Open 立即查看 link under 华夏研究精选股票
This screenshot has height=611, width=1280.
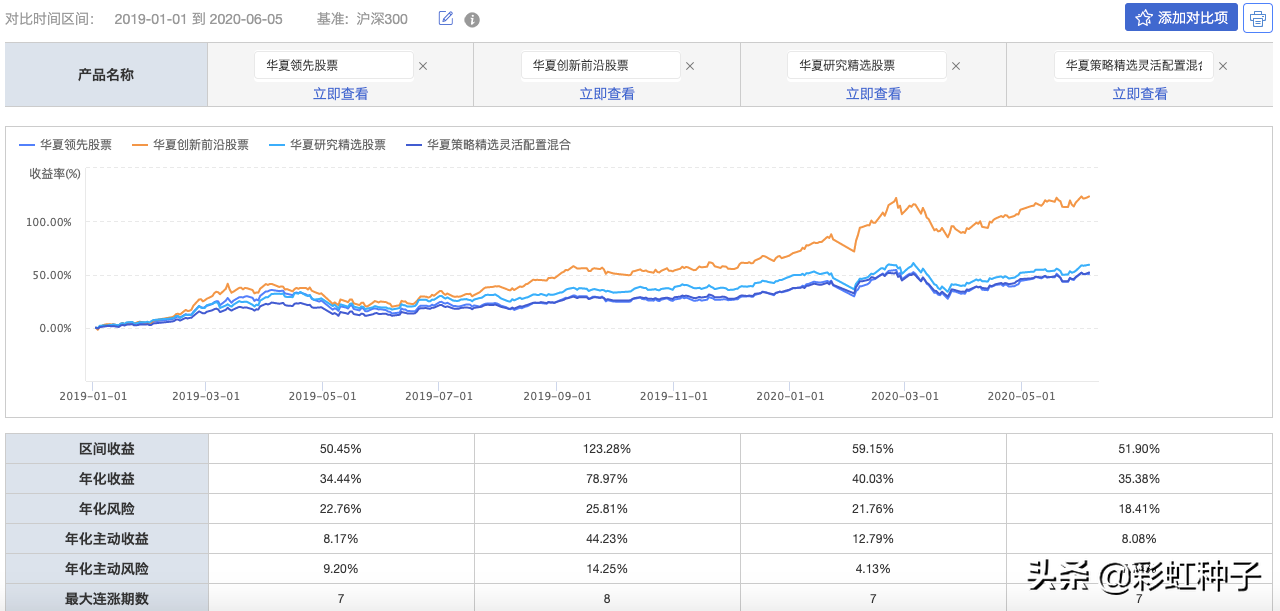[x=873, y=94]
